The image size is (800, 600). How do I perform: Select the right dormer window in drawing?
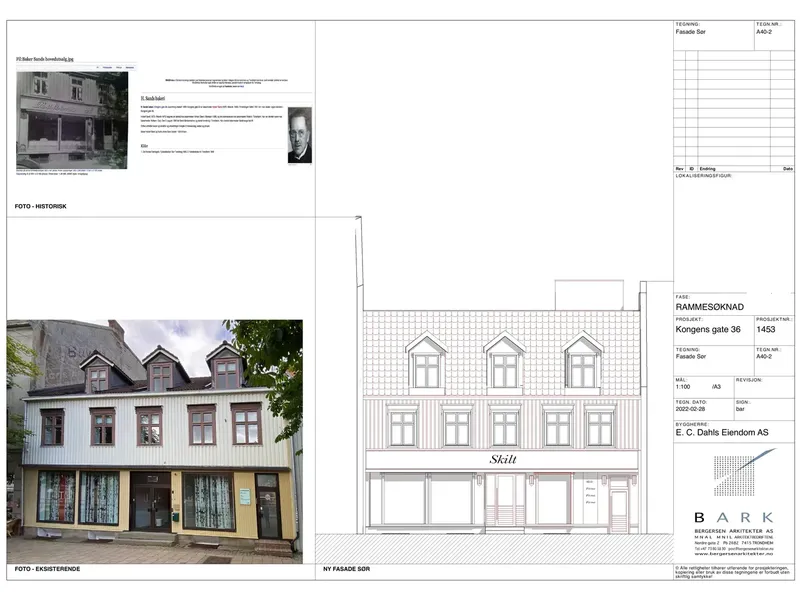point(583,363)
